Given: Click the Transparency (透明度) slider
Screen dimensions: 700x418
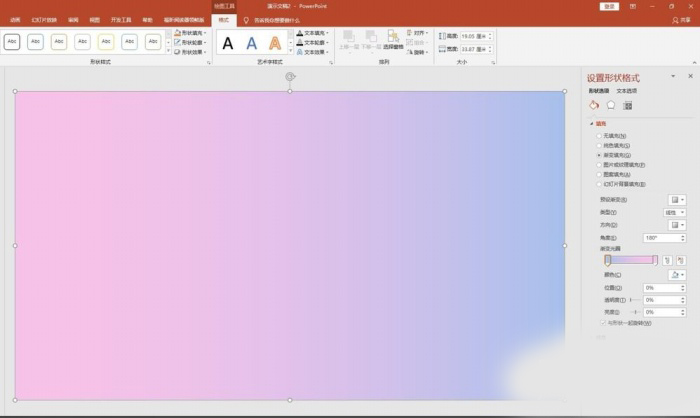Looking at the screenshot, I should (635, 300).
